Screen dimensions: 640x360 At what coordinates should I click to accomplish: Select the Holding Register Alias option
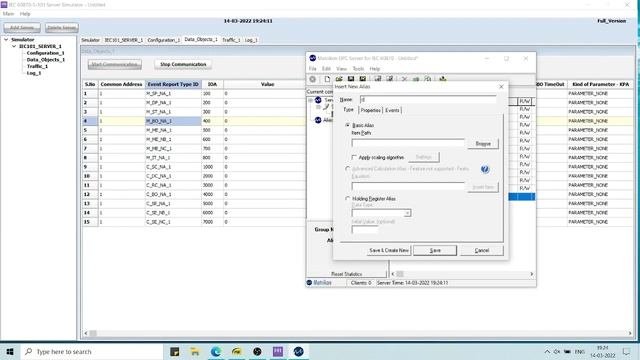(x=348, y=199)
